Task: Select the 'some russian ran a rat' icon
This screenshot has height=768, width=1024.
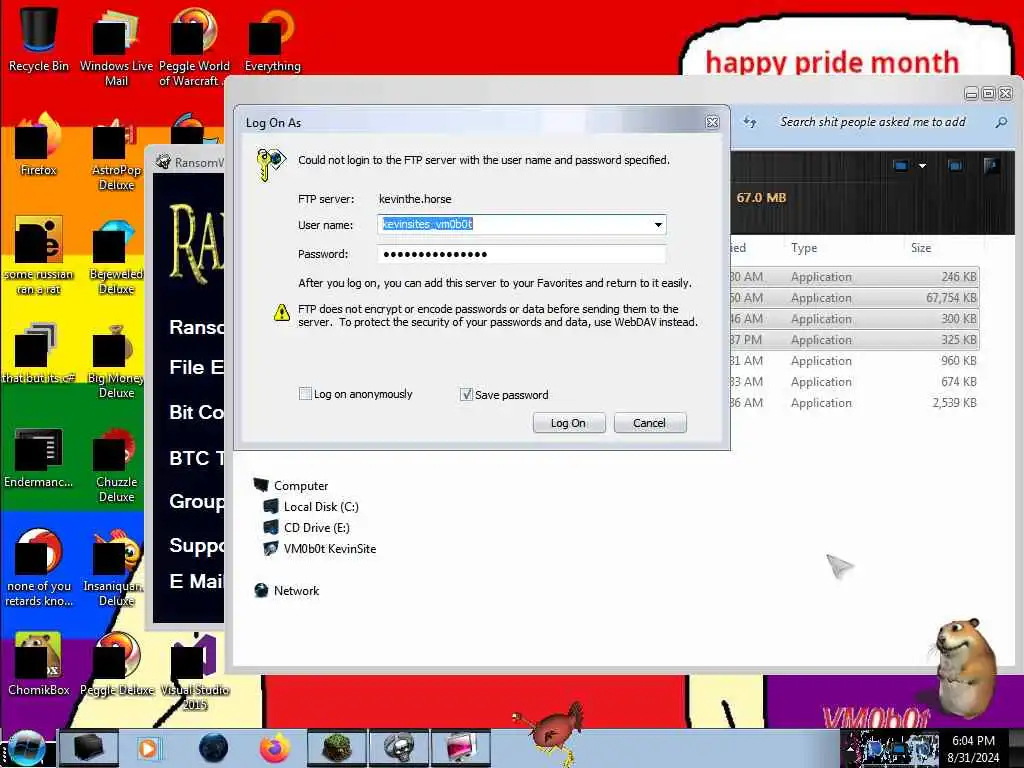Action: coord(39,256)
